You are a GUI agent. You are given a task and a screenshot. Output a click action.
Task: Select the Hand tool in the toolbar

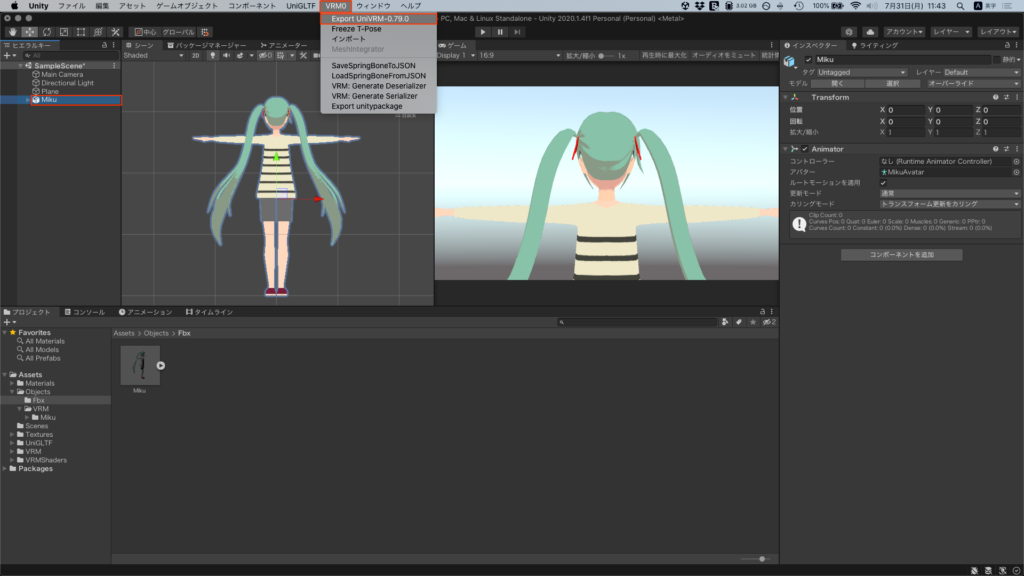coord(11,32)
